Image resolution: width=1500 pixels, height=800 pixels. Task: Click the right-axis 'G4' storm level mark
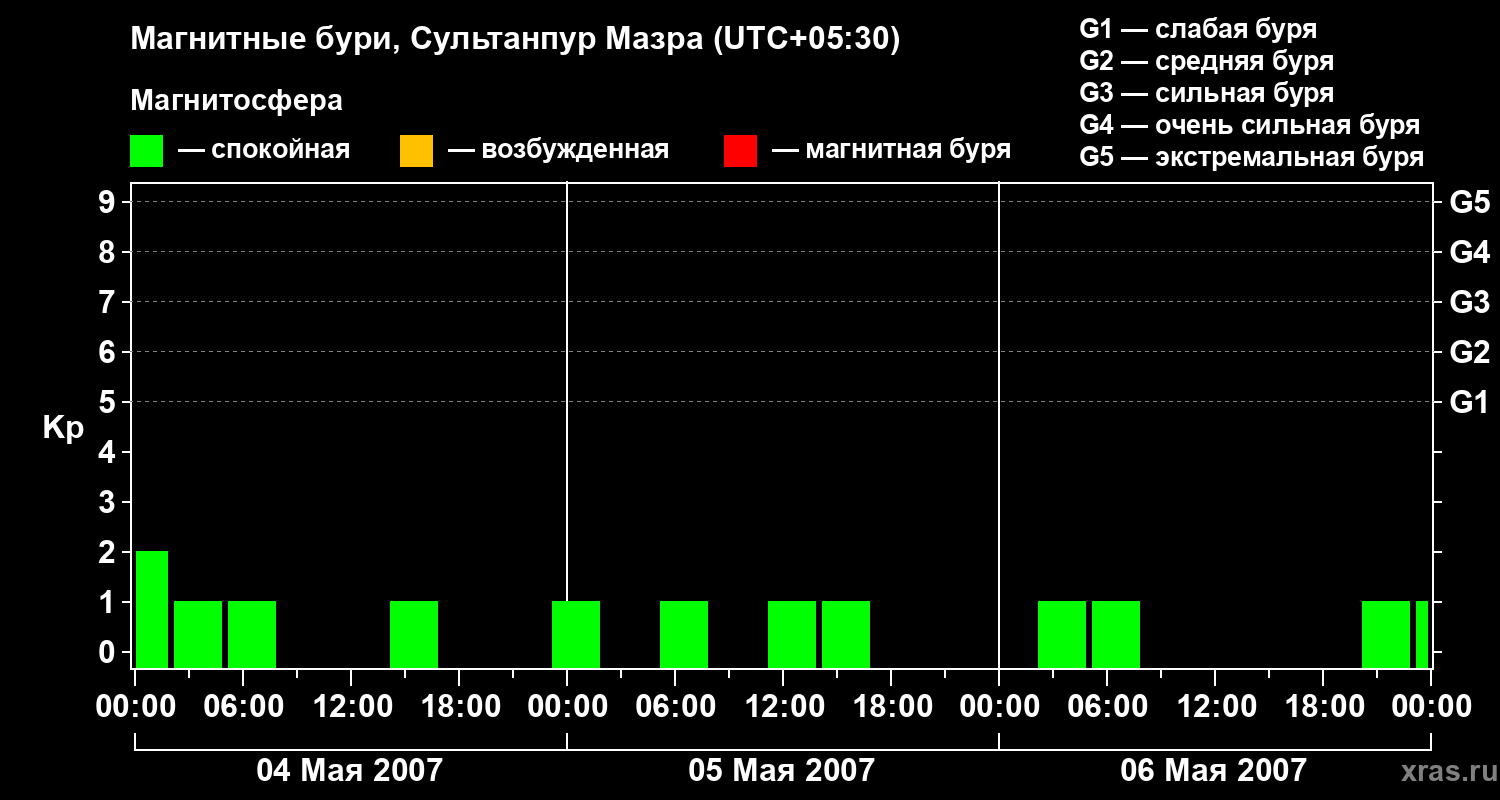[1469, 252]
